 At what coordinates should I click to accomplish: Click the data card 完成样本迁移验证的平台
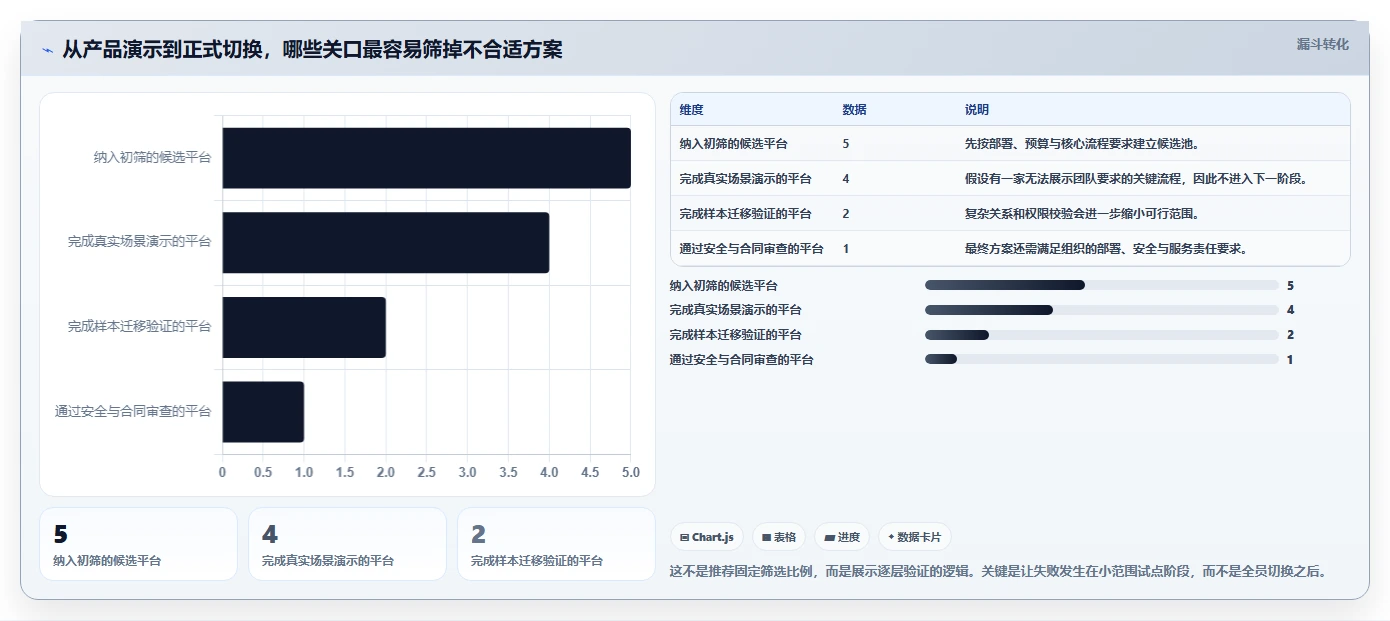point(556,544)
